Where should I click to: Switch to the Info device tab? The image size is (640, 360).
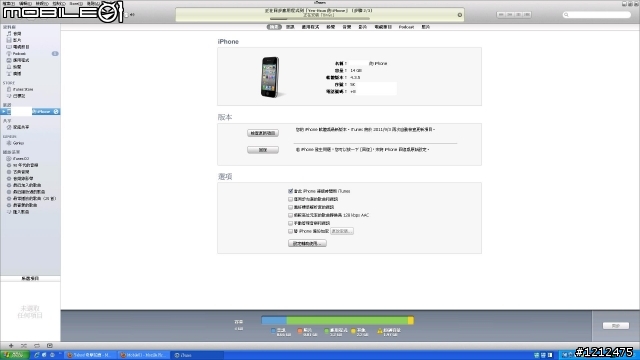[x=290, y=27]
